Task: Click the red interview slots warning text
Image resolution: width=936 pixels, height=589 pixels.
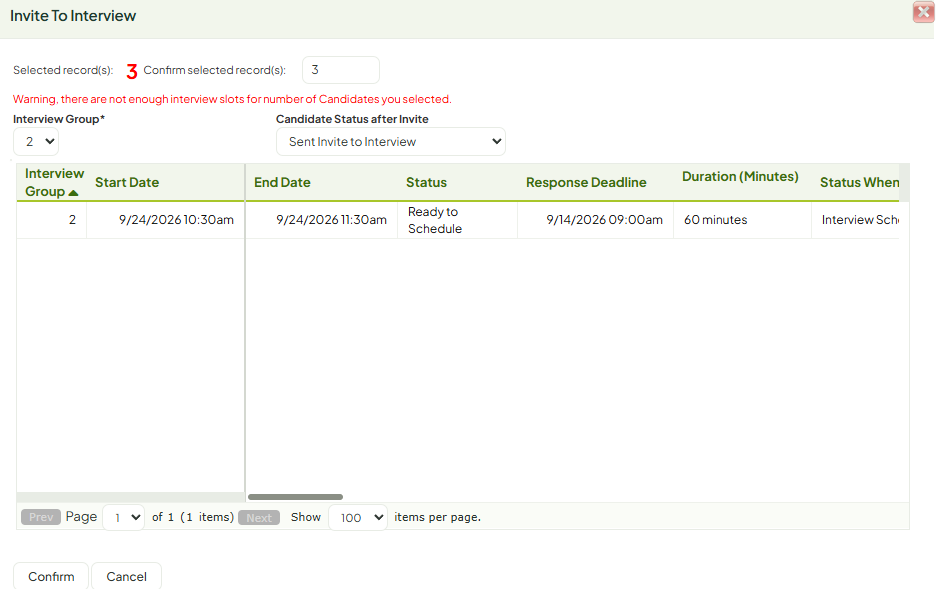Action: pos(232,99)
